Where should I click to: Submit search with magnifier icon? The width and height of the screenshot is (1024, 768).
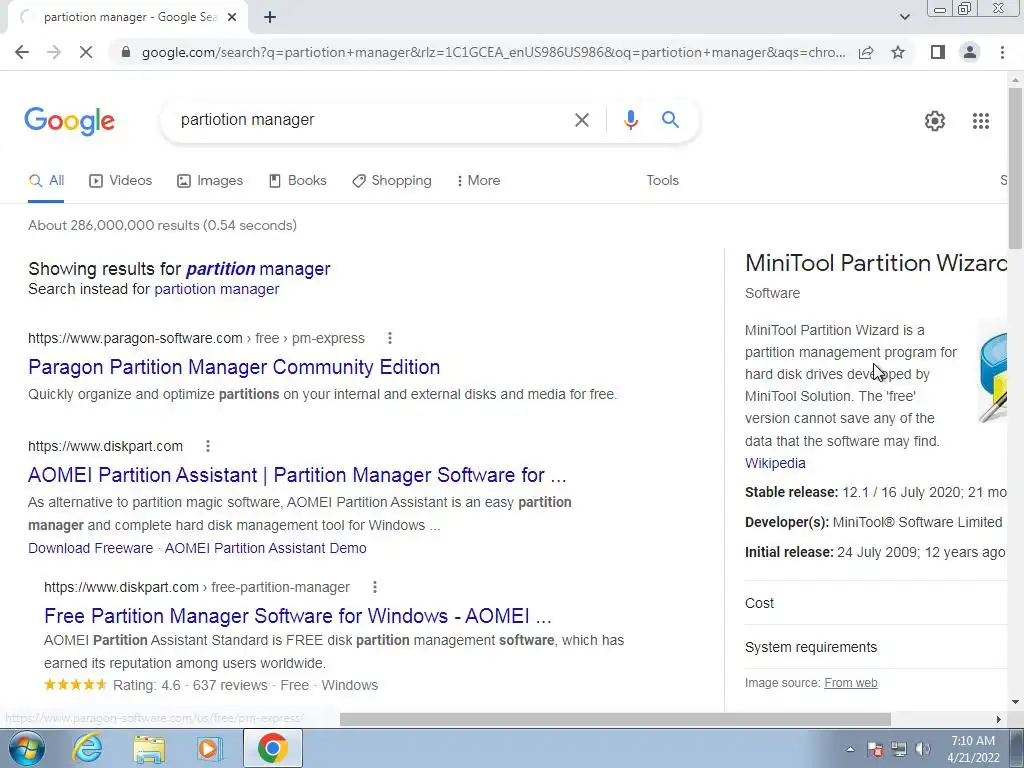[670, 120]
